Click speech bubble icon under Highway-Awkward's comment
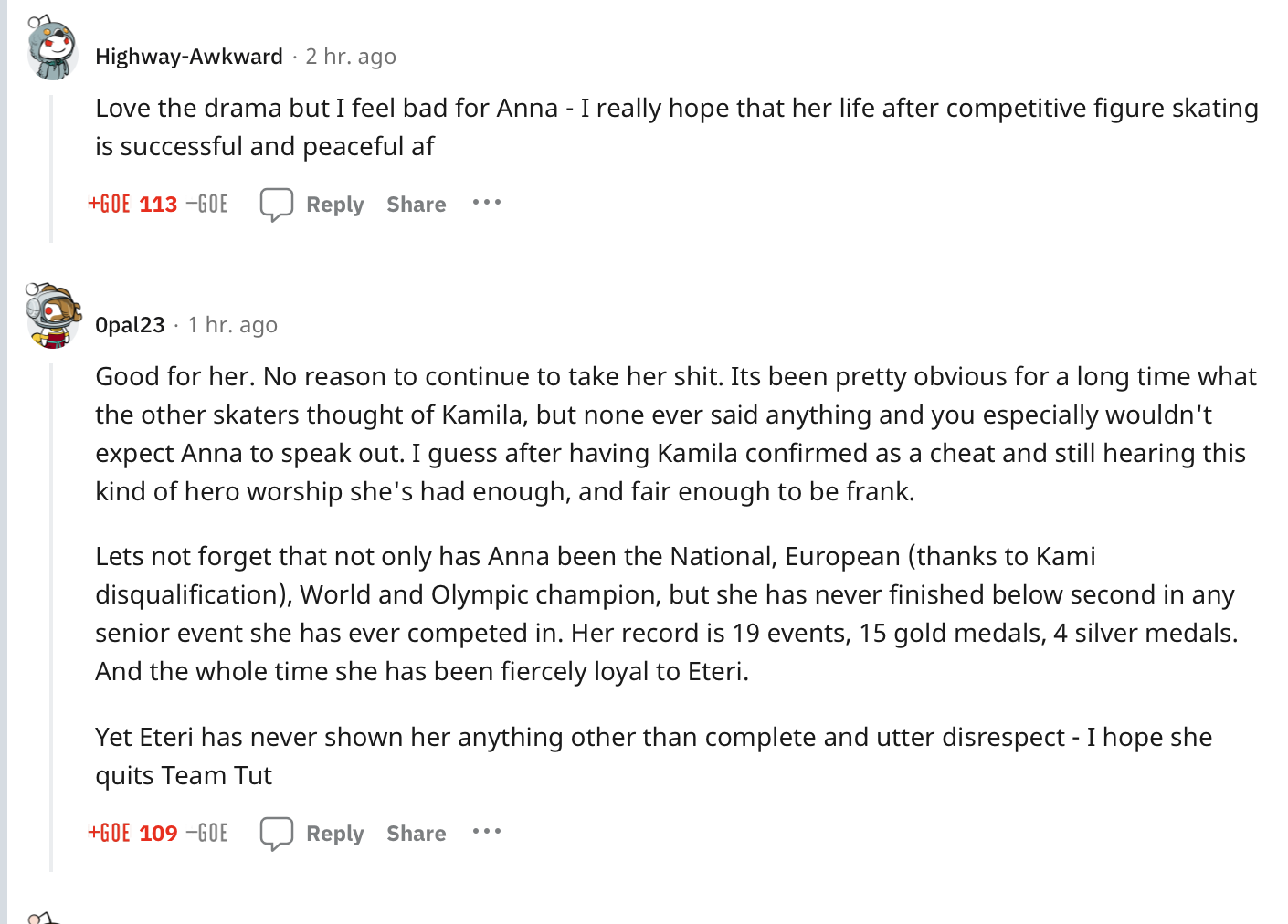Image resolution: width=1288 pixels, height=924 pixels. coord(276,205)
